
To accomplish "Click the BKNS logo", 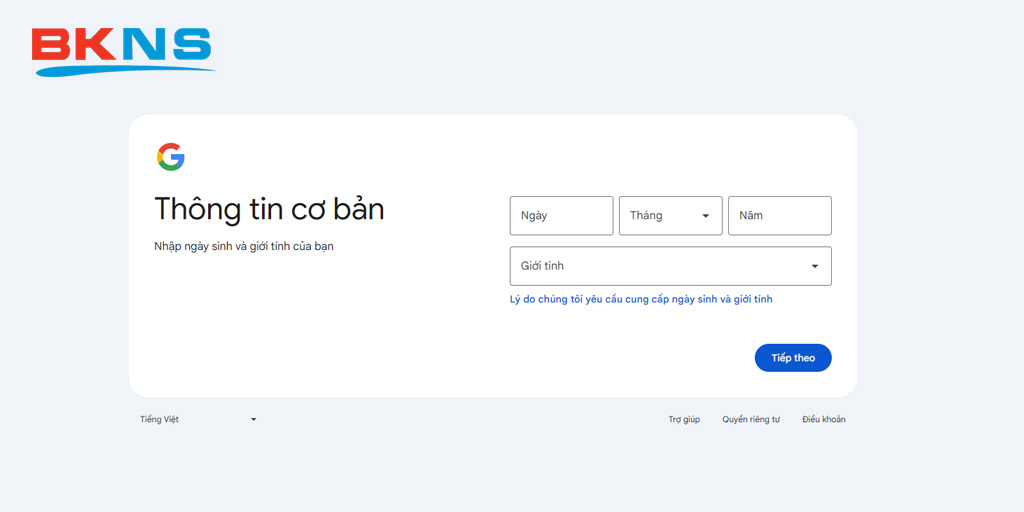I will [122, 48].
